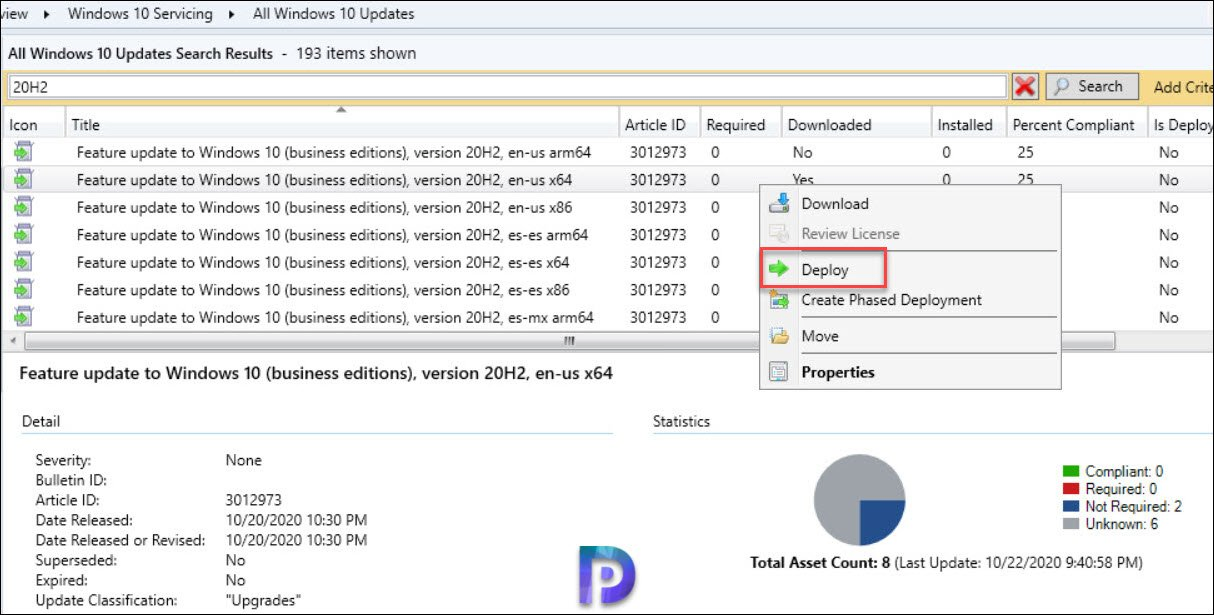Click update icon for es-es arm64 row
Screen dimensions: 1214x615
(x=23, y=235)
